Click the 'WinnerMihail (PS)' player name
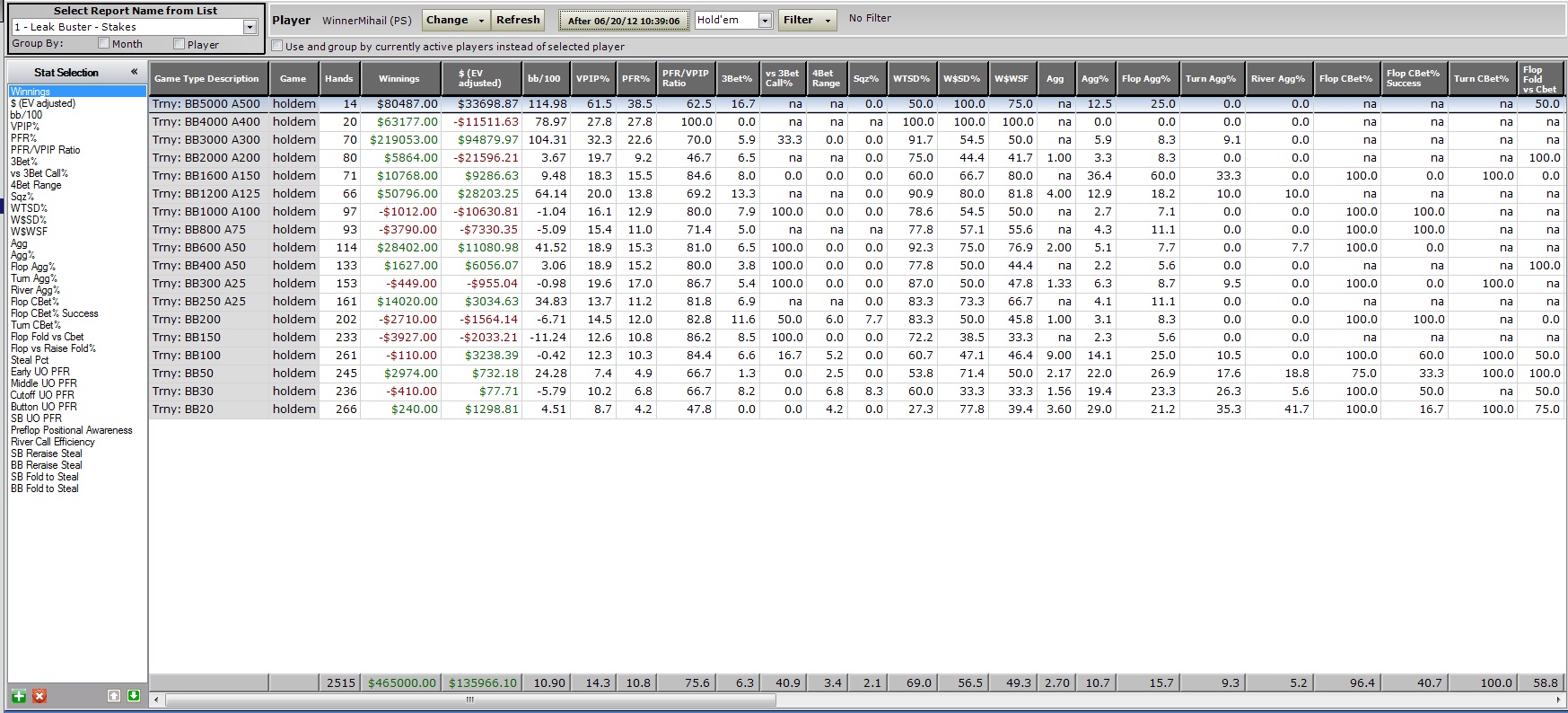This screenshot has height=713, width=1568. [367, 21]
